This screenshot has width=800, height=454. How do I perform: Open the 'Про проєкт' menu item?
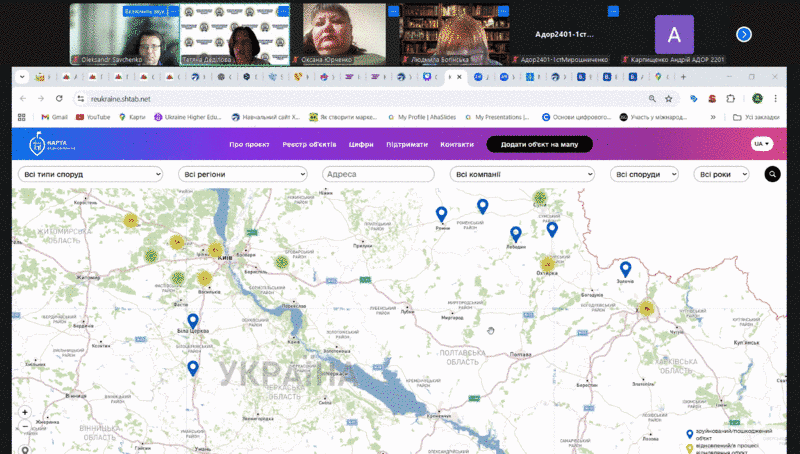[x=249, y=144]
